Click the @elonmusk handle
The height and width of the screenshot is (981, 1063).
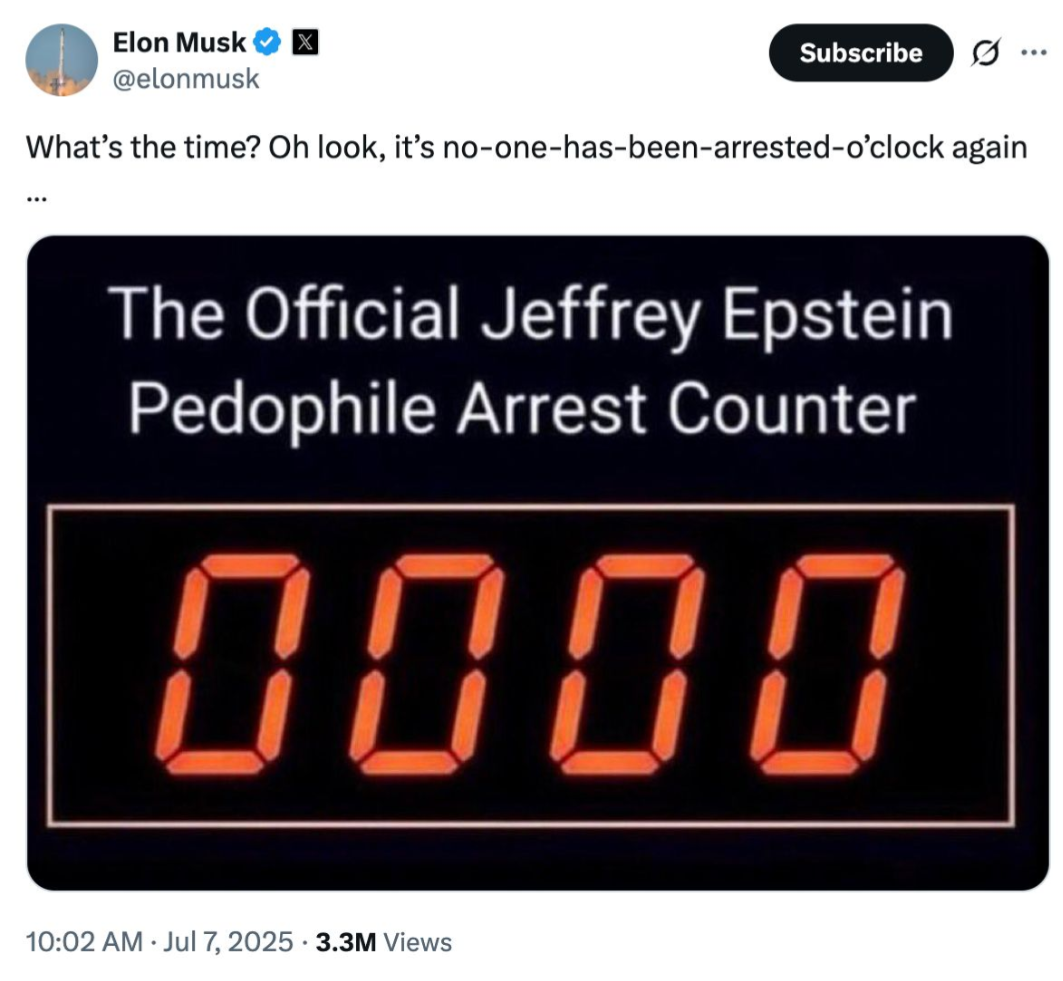[x=186, y=78]
